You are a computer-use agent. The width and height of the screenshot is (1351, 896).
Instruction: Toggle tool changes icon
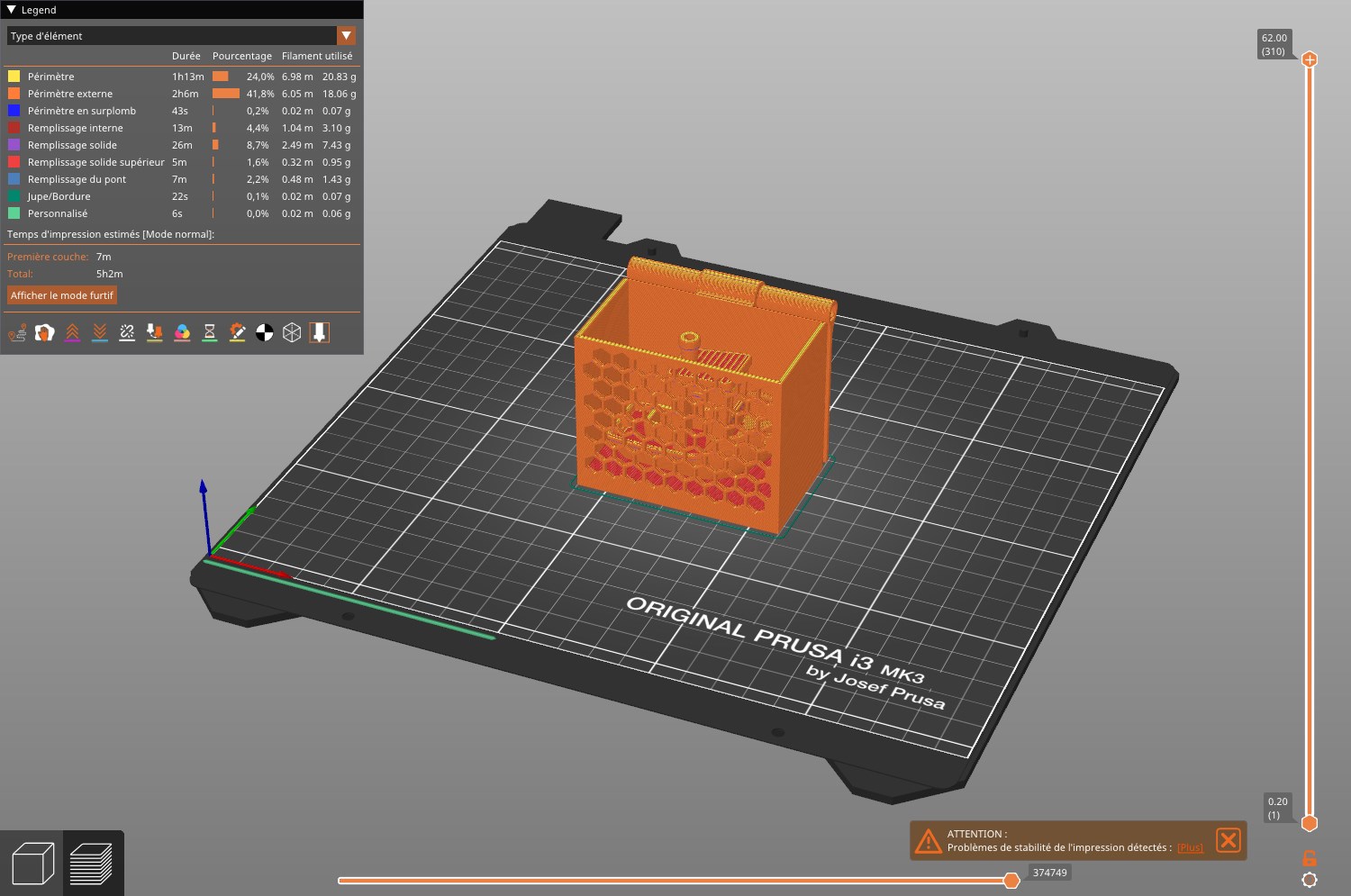[x=155, y=333]
